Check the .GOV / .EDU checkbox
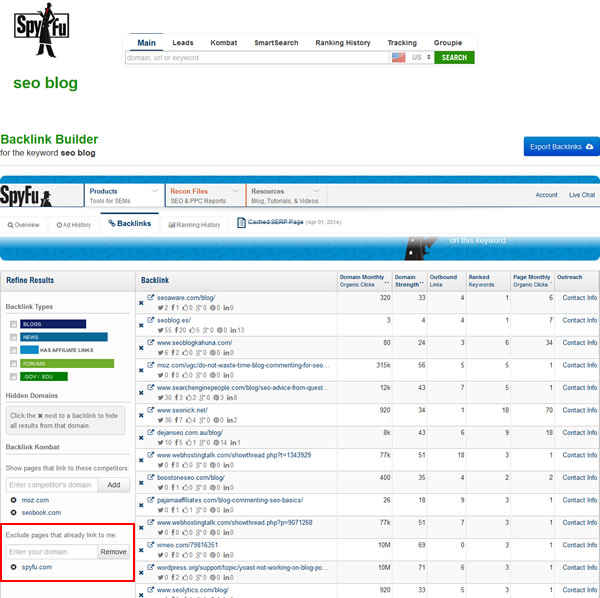This screenshot has width=600, height=598. tap(13, 376)
